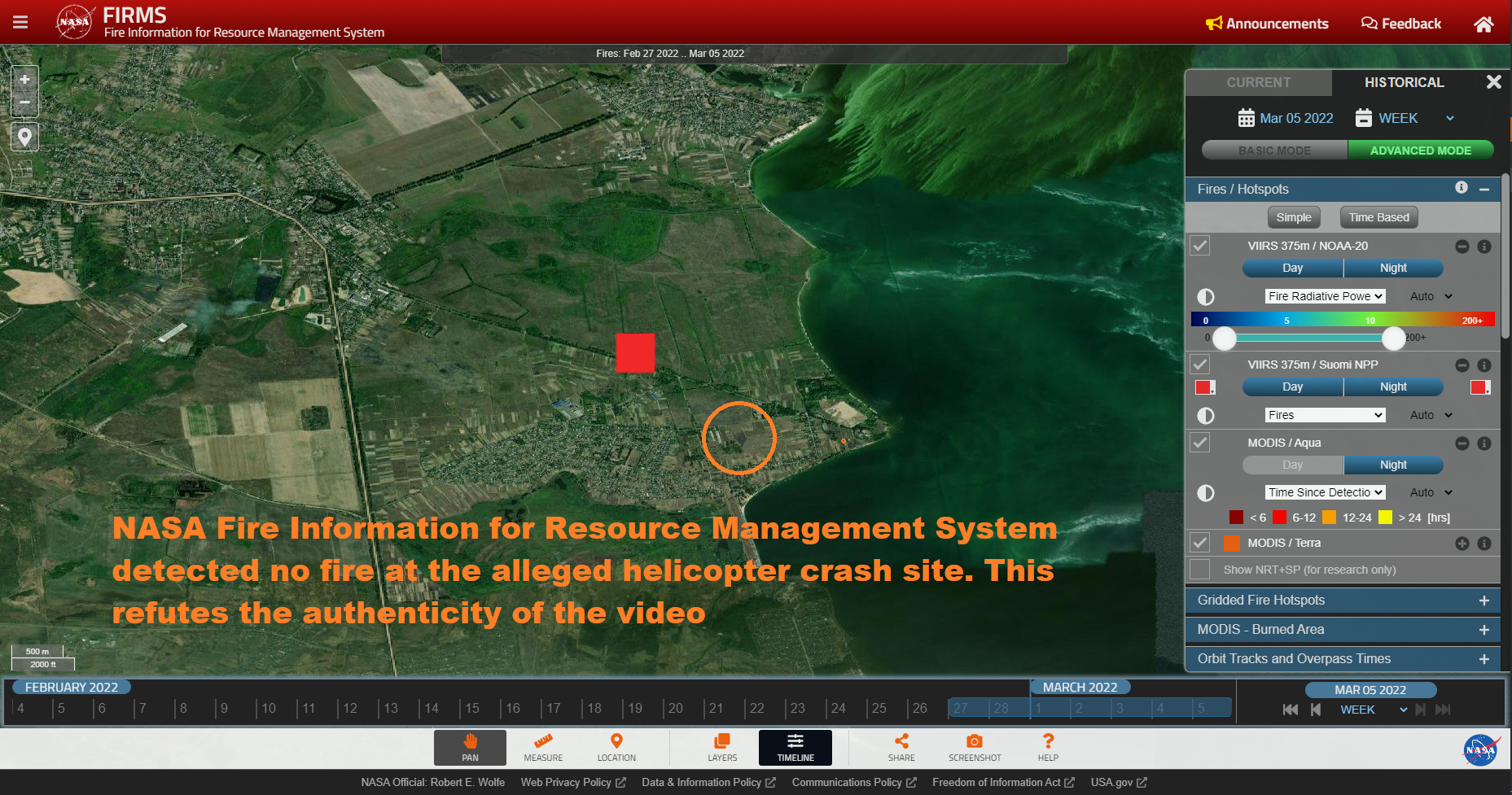Toggle MODIS Aqua Night detections

tap(1393, 465)
